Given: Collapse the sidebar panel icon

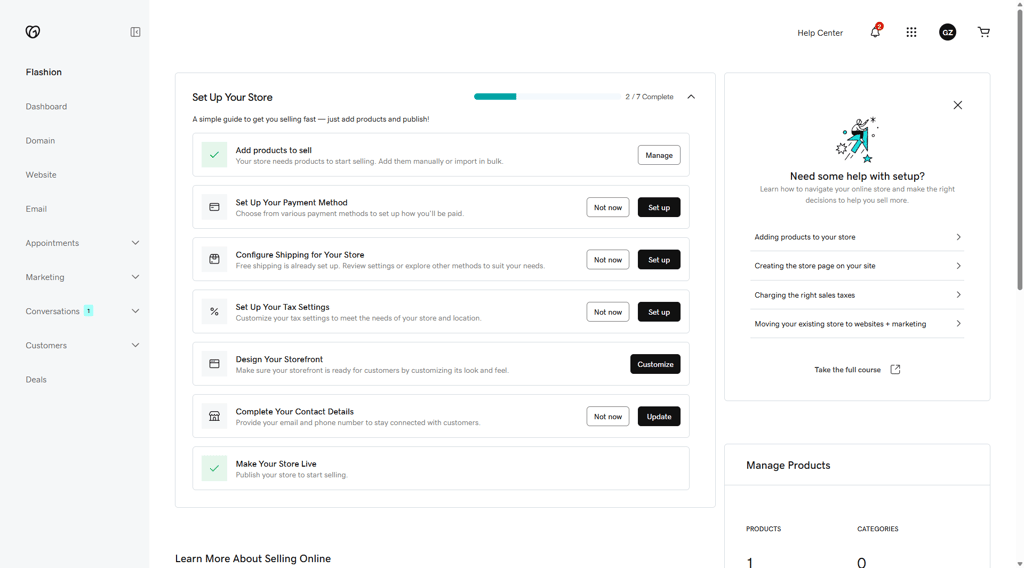Looking at the screenshot, I should pos(135,32).
